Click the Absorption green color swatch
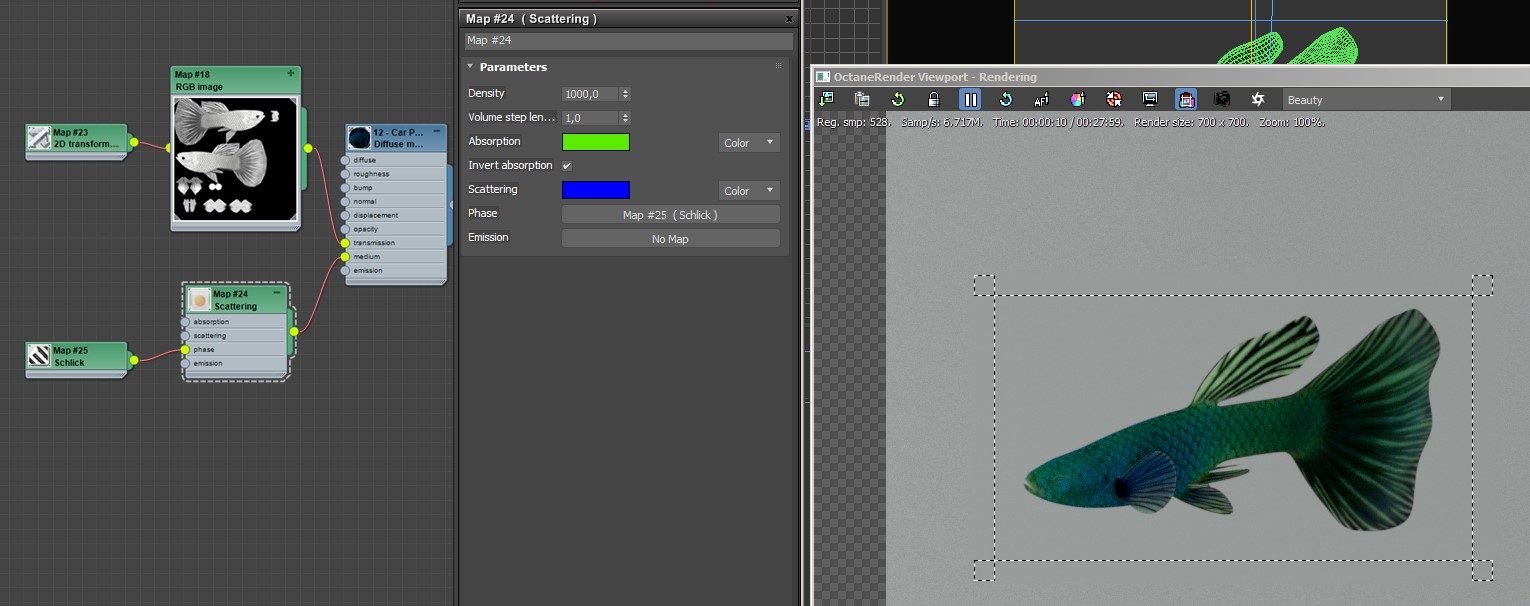1530x606 pixels. point(596,142)
